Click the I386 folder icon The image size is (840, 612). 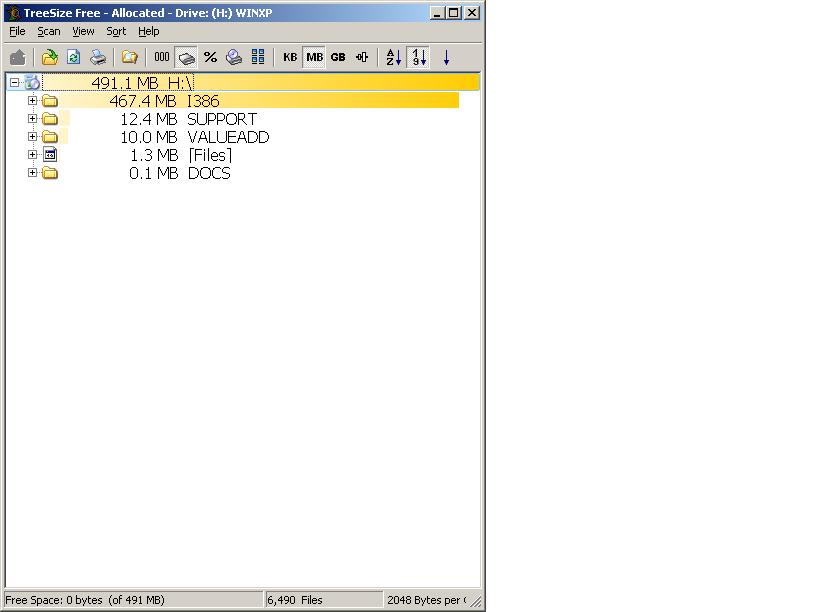click(x=50, y=101)
